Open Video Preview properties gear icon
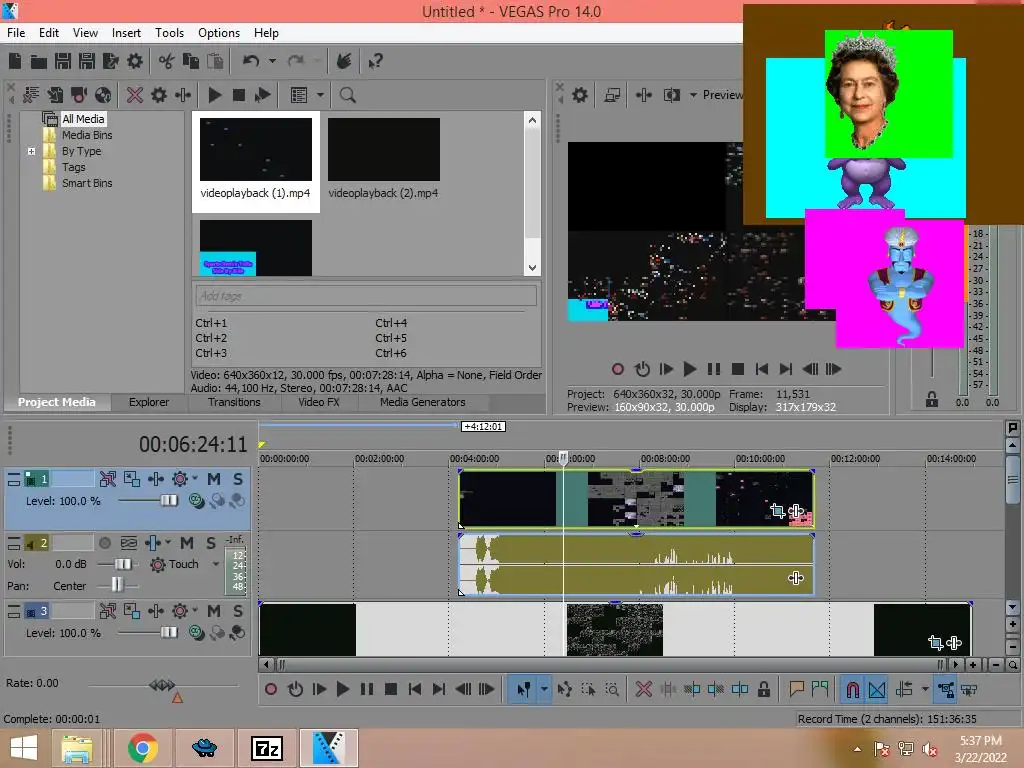This screenshot has height=768, width=1024. [x=579, y=95]
